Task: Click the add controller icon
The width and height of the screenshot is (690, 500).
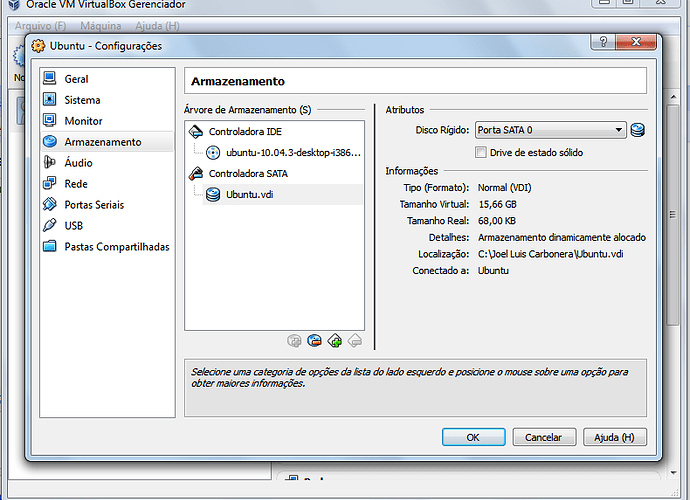Action: pyautogui.click(x=335, y=340)
